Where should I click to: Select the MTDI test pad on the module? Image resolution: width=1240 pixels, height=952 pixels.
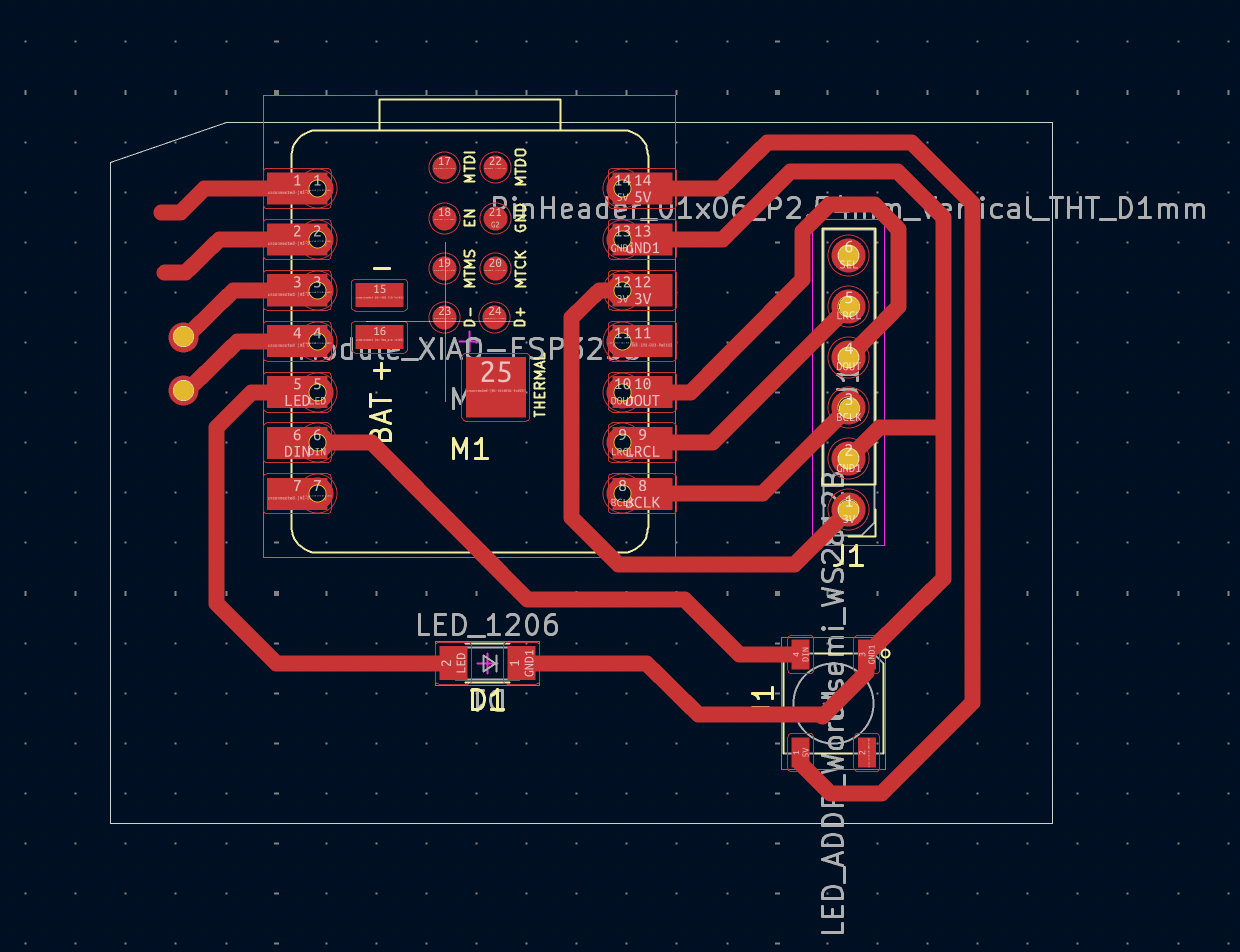(443, 167)
